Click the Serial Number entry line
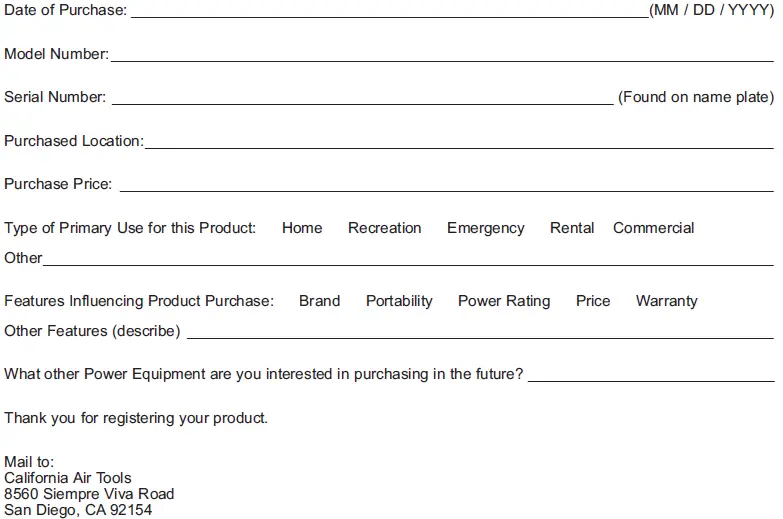Screen dimensions: 783x519 click(x=362, y=97)
